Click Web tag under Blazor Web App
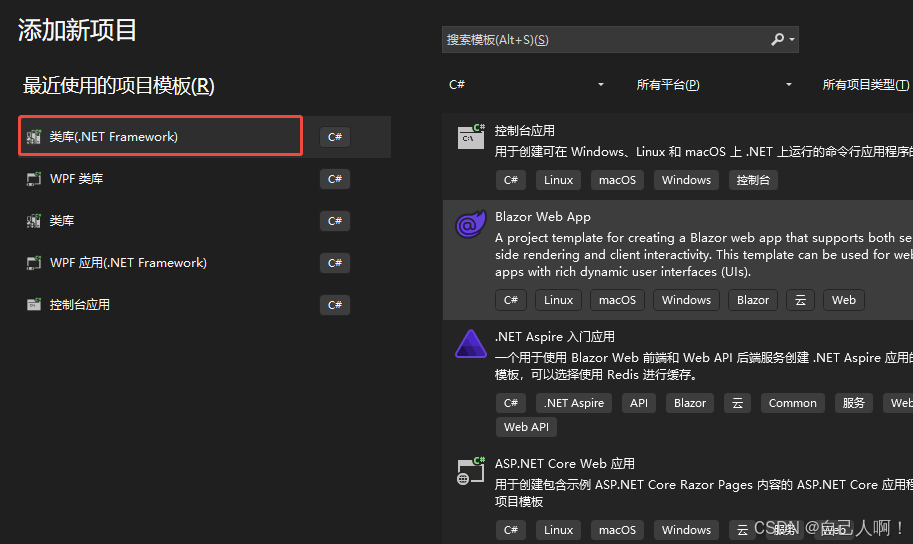Image resolution: width=913 pixels, height=544 pixels. [844, 300]
